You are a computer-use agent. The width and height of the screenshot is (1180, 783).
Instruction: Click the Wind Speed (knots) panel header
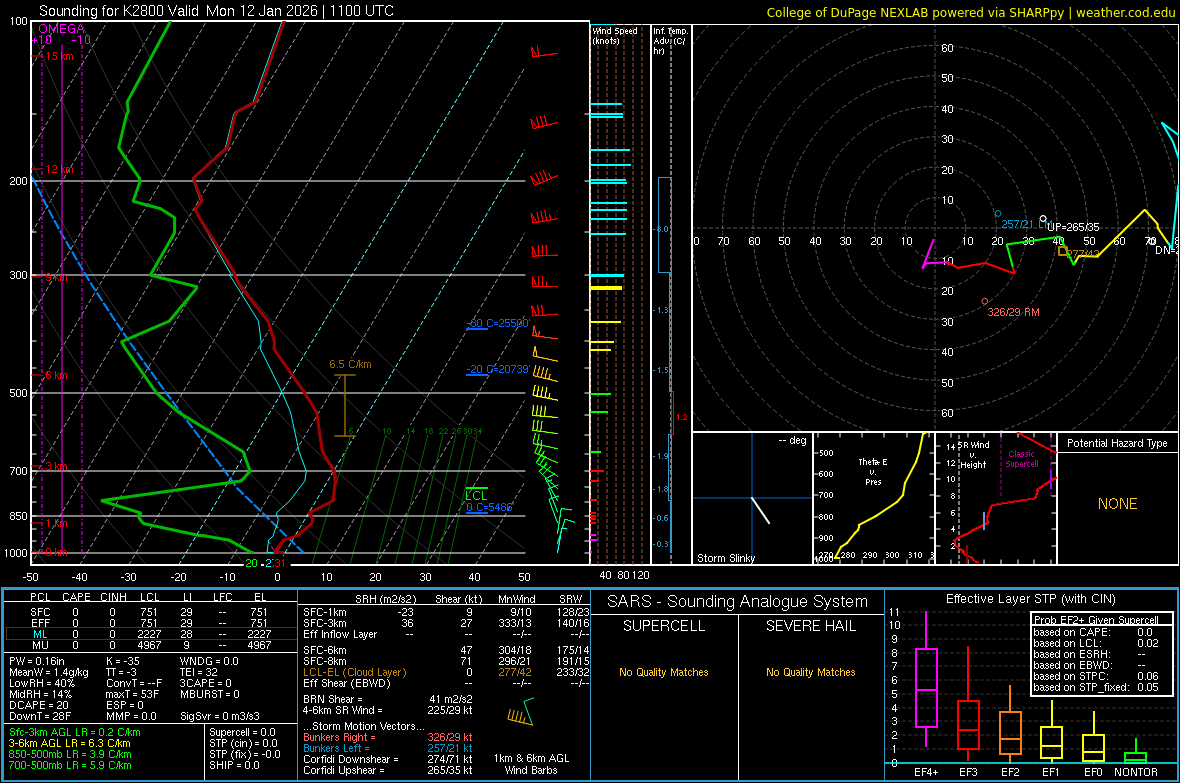point(615,35)
